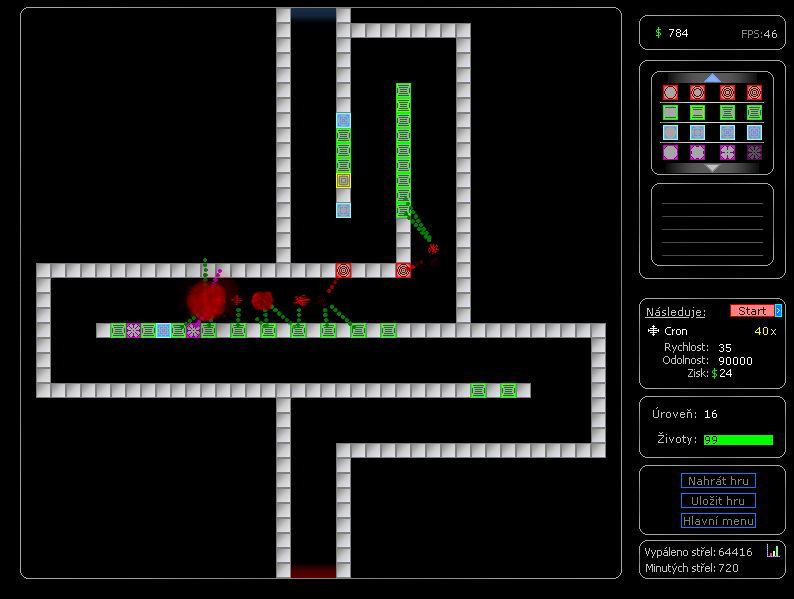Screen dimensions: 794x599
Task: Click the smaller red blob enemy
Action: click(x=262, y=300)
